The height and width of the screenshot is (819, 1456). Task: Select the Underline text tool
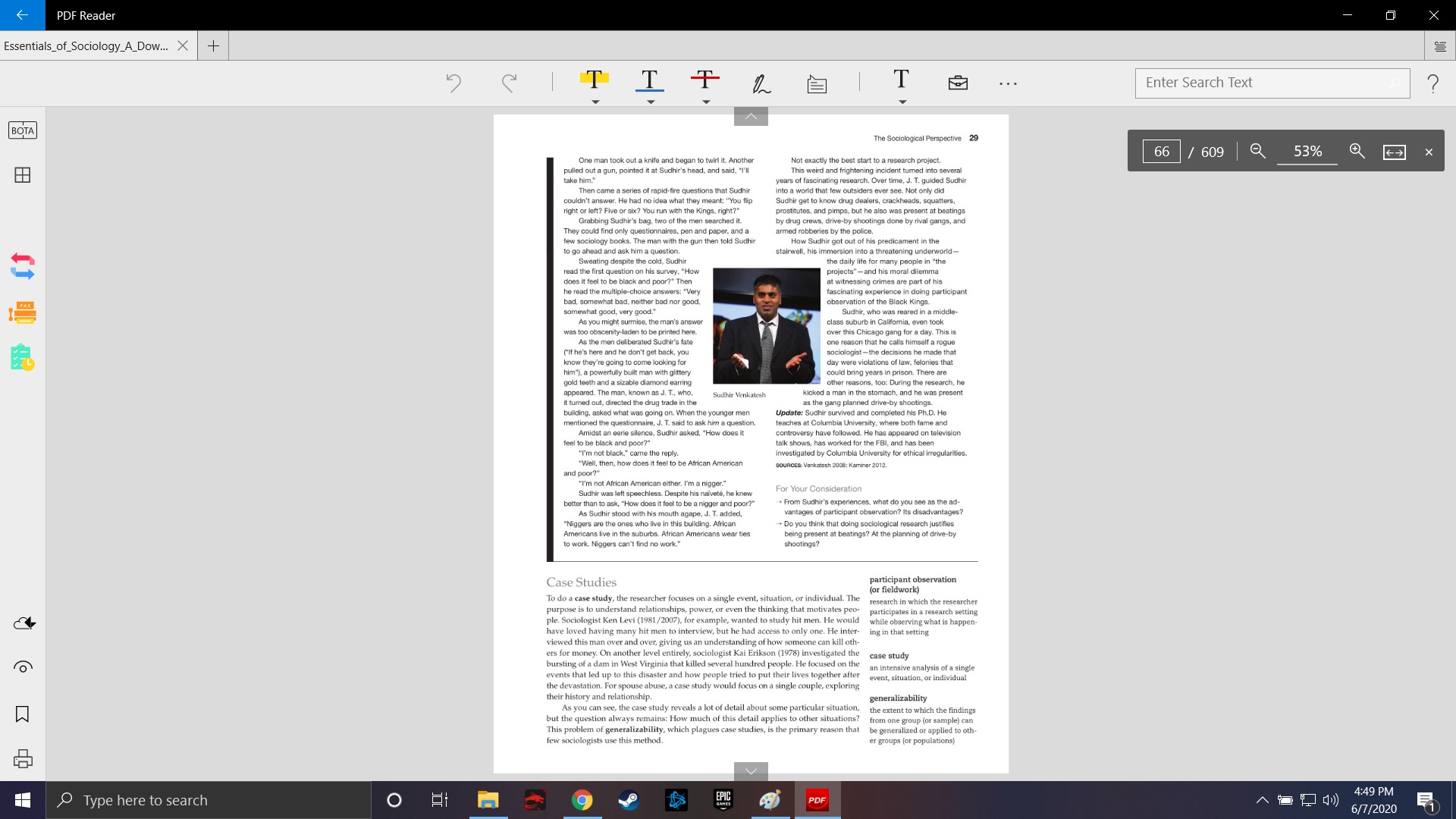click(x=649, y=80)
